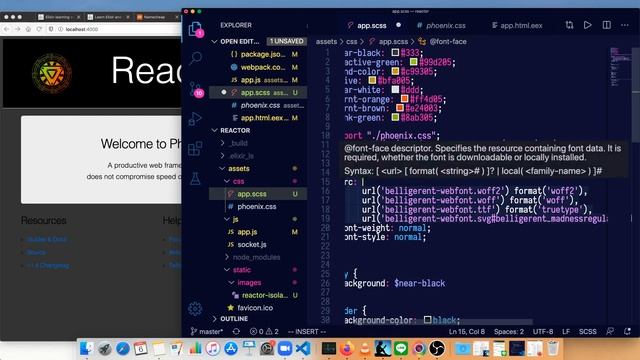This screenshot has height=360, width=640.
Task: Switch to the app.scss editor tab
Action: click(371, 25)
